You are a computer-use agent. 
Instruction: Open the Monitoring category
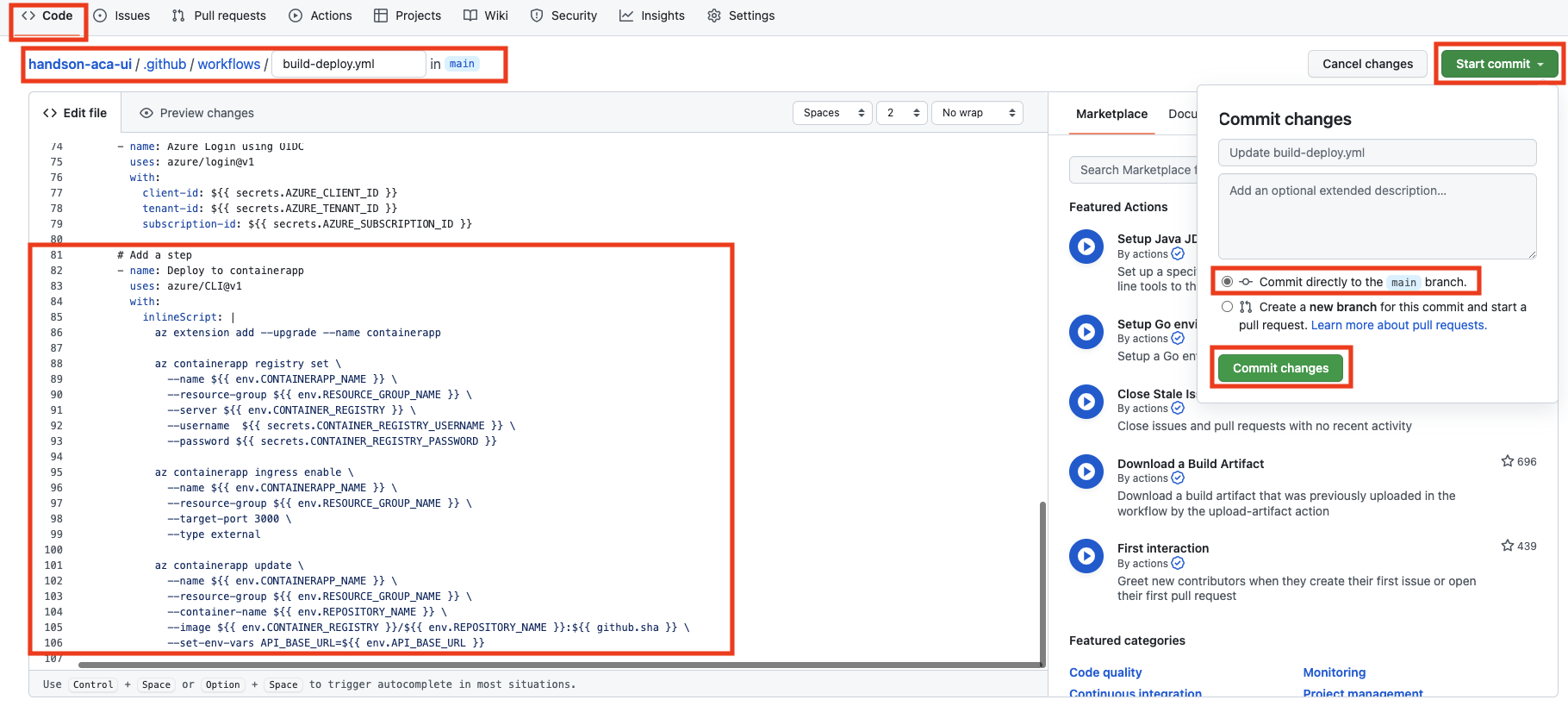tap(1334, 672)
